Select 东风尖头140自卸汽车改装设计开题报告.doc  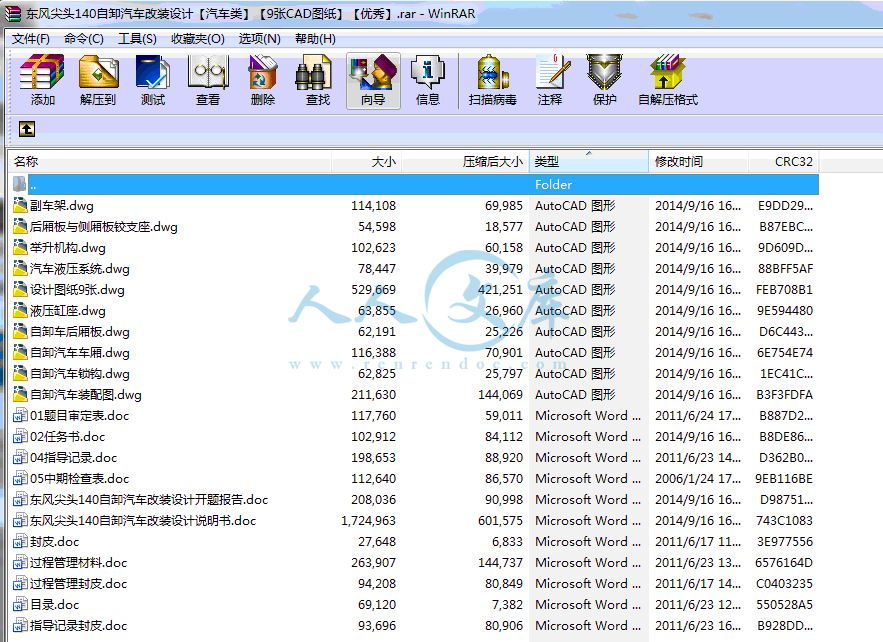point(149,500)
